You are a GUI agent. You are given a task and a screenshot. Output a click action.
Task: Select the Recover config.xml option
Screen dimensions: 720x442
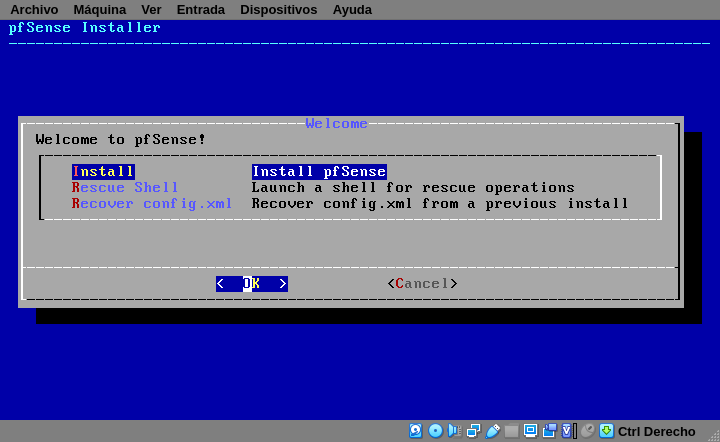click(152, 204)
